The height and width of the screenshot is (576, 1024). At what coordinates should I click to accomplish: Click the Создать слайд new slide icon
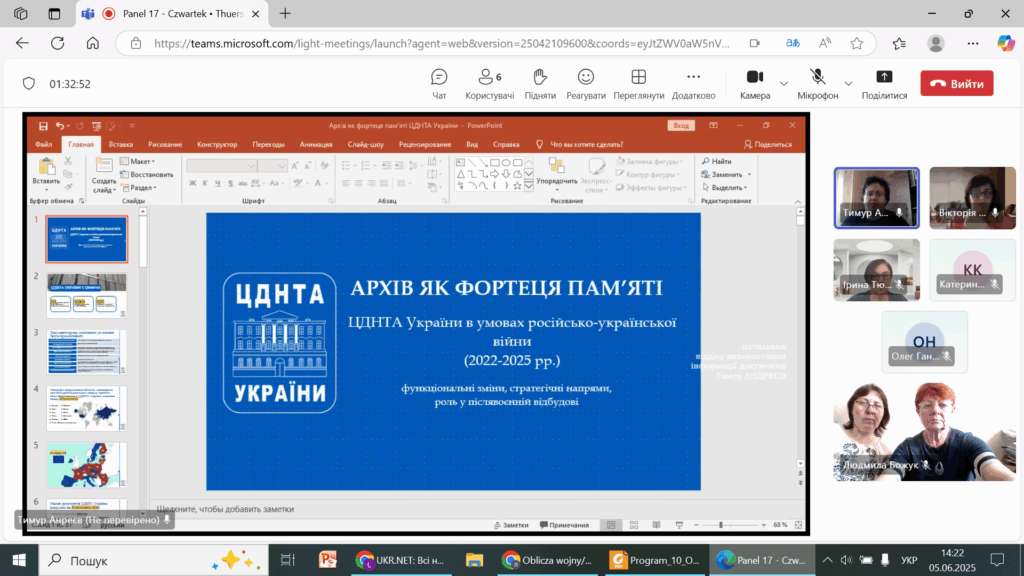[104, 165]
